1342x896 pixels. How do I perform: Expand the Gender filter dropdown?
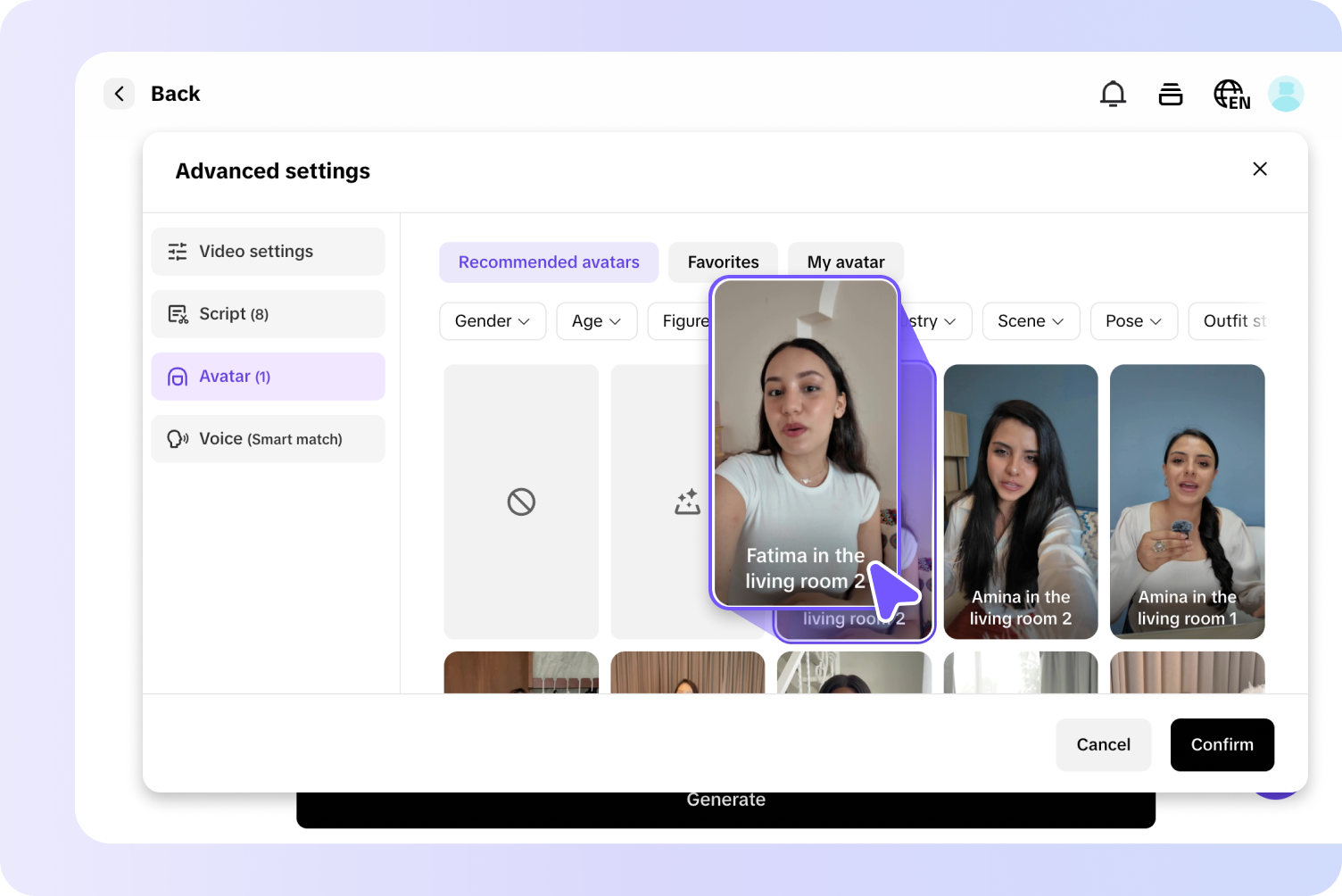click(493, 321)
